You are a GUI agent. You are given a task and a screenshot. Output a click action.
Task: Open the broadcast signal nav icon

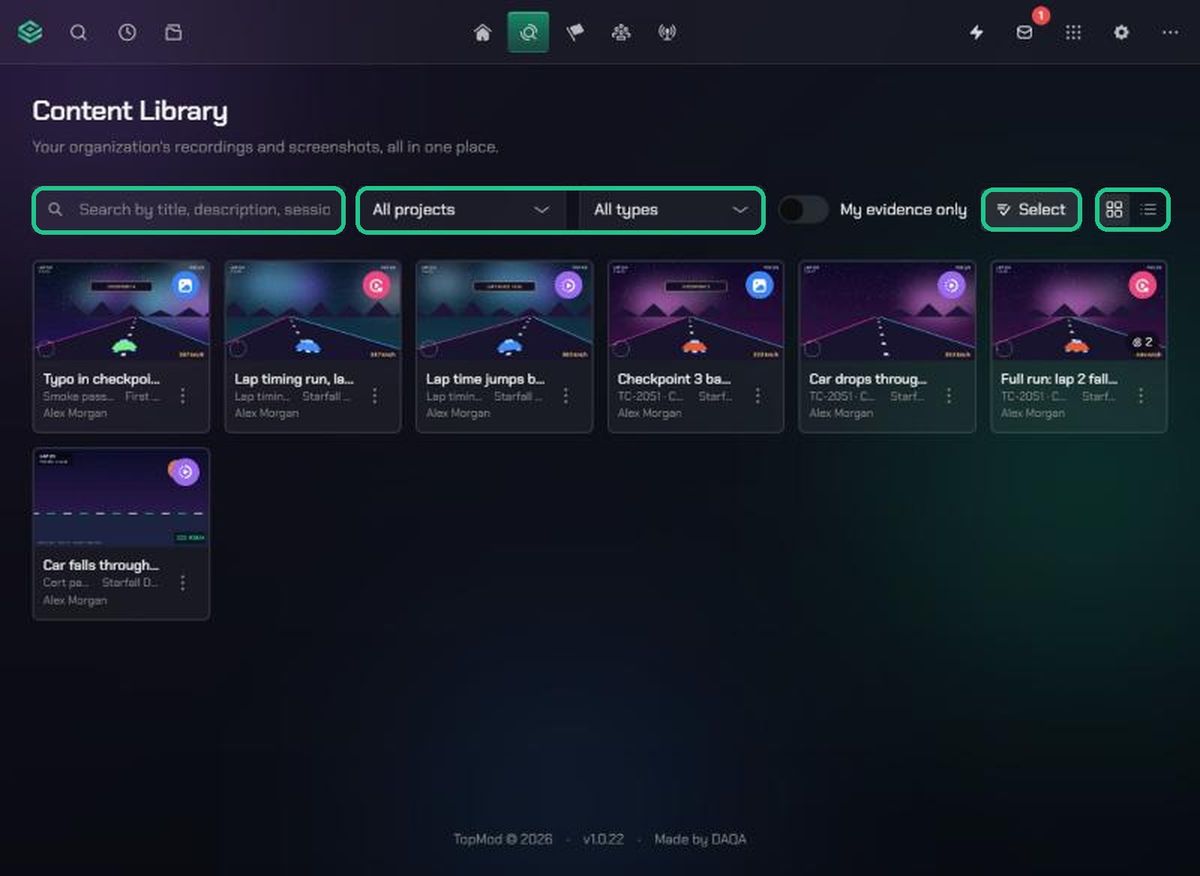pos(667,32)
